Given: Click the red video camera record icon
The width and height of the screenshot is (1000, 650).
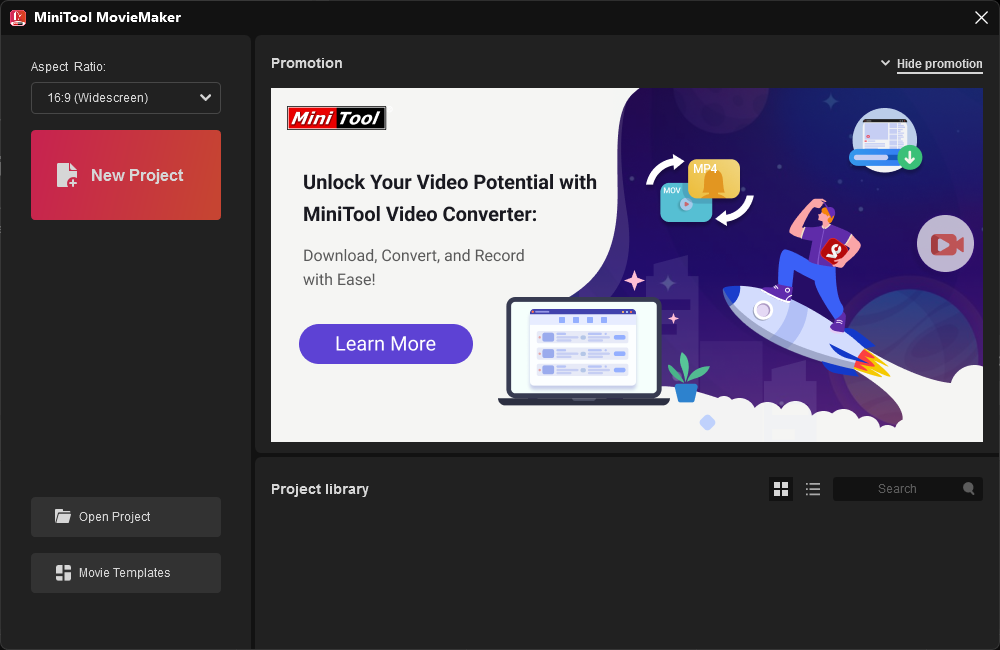Looking at the screenshot, I should (945, 244).
